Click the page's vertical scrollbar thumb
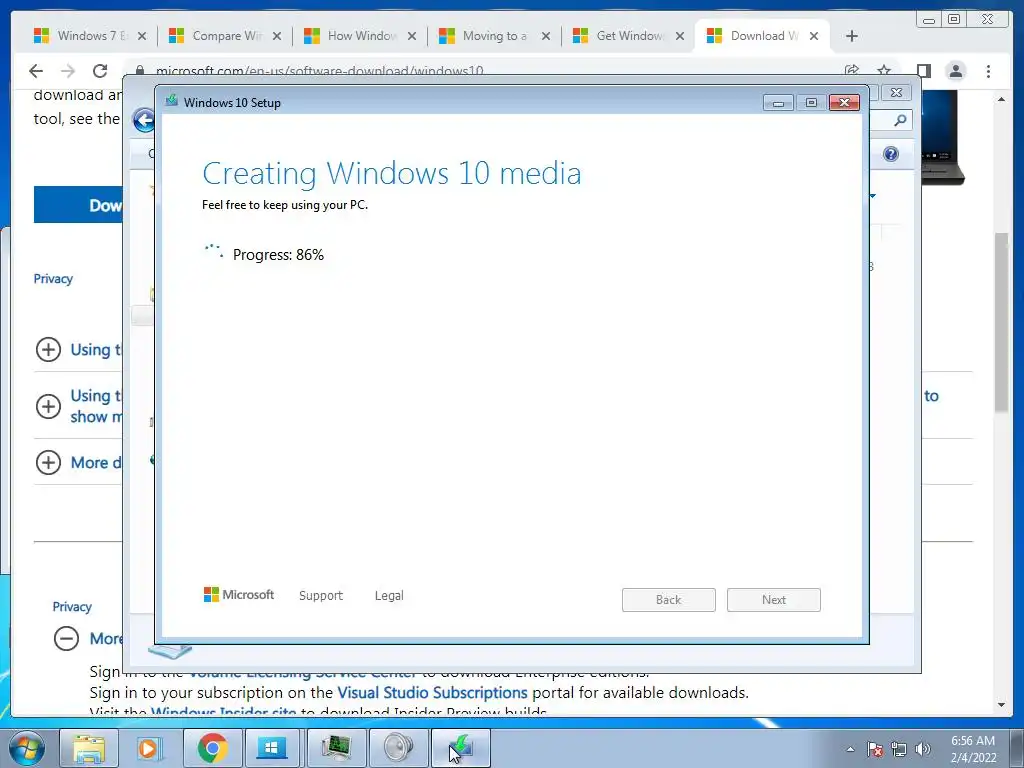The image size is (1024, 768). tap(1002, 322)
